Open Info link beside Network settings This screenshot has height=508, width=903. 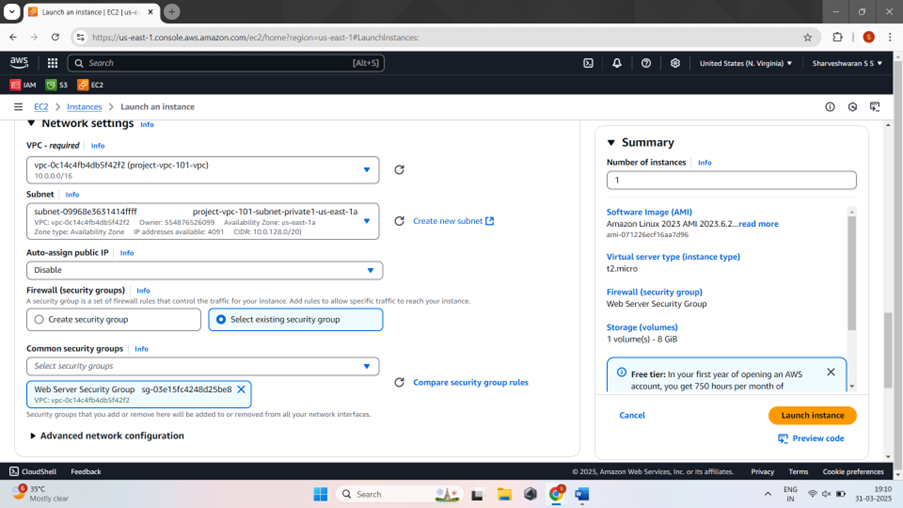coord(147,124)
